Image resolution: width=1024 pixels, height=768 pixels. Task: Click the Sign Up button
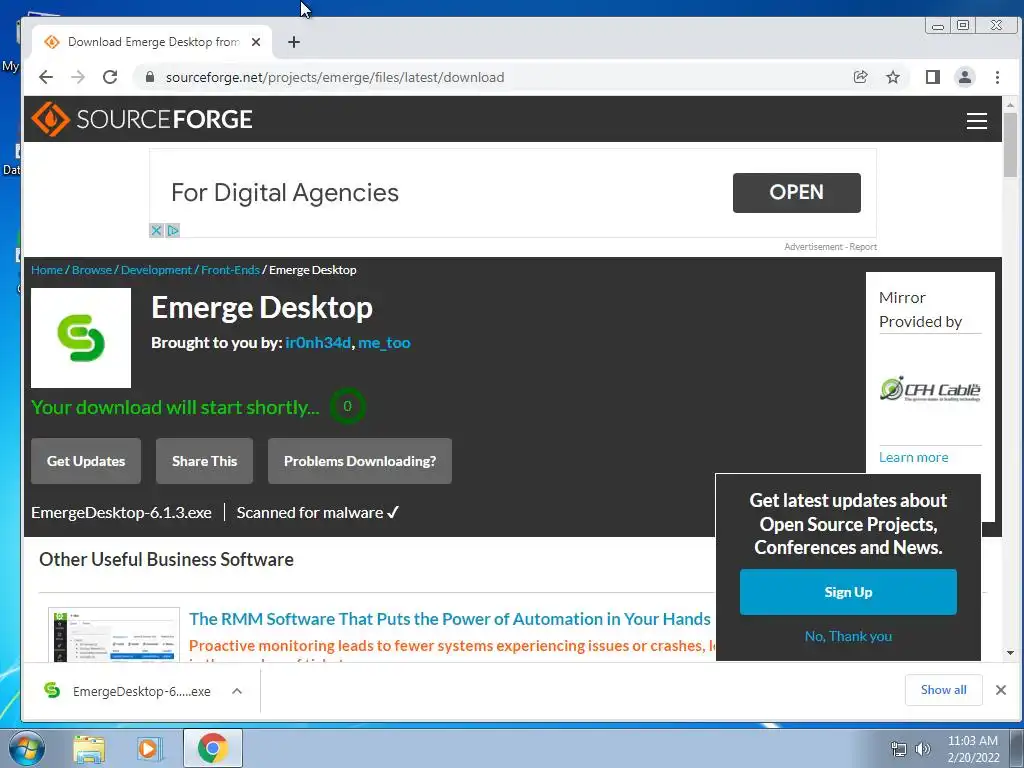[x=848, y=592]
